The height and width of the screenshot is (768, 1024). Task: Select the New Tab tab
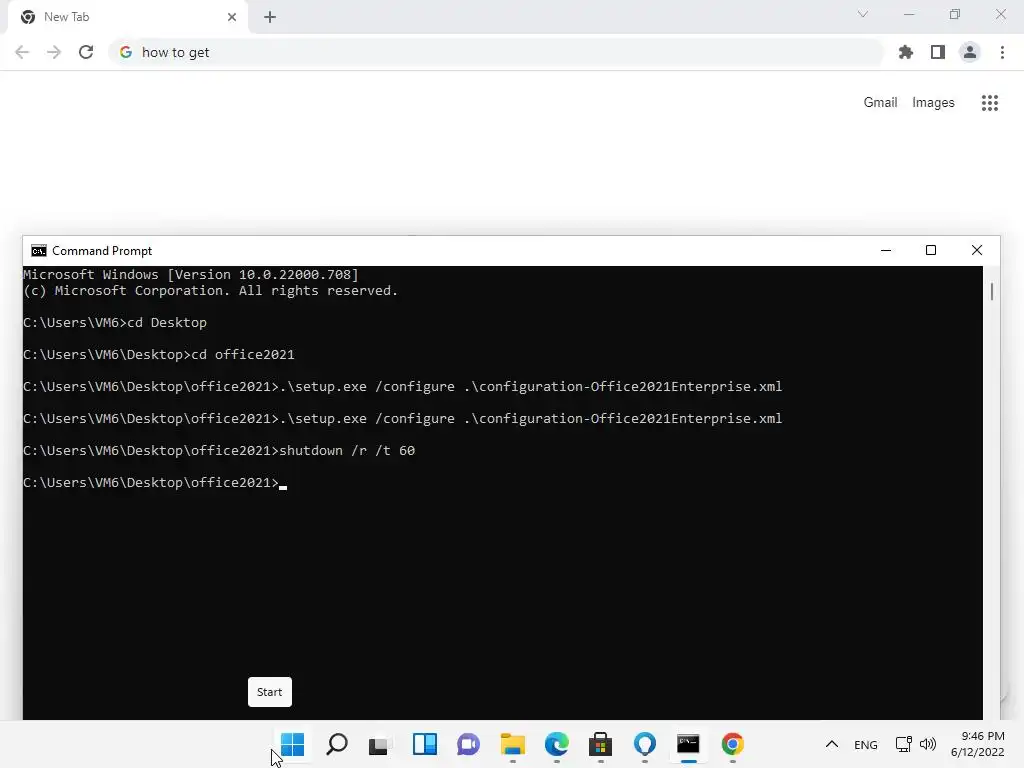coord(128,17)
